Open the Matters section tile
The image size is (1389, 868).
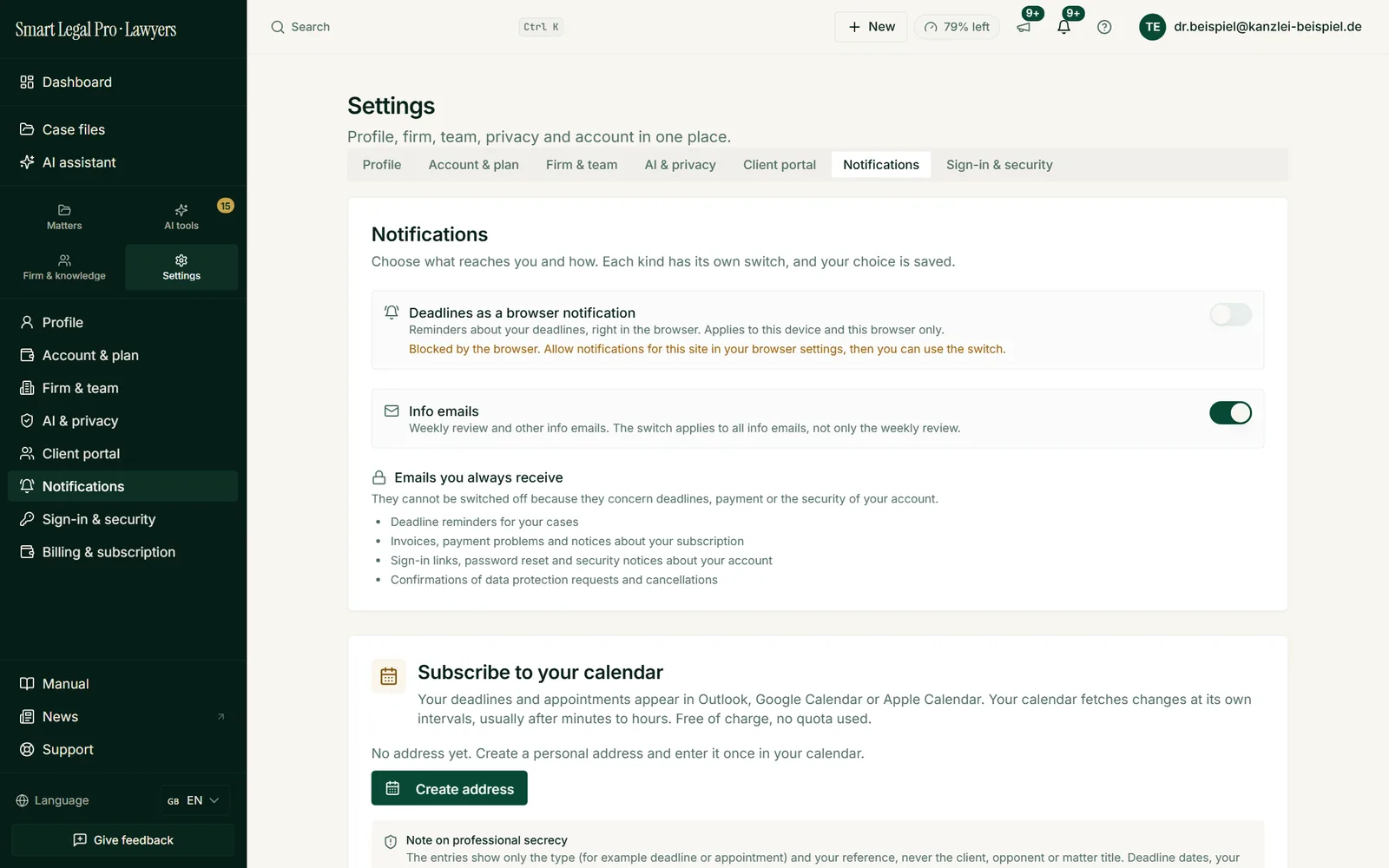(64, 217)
